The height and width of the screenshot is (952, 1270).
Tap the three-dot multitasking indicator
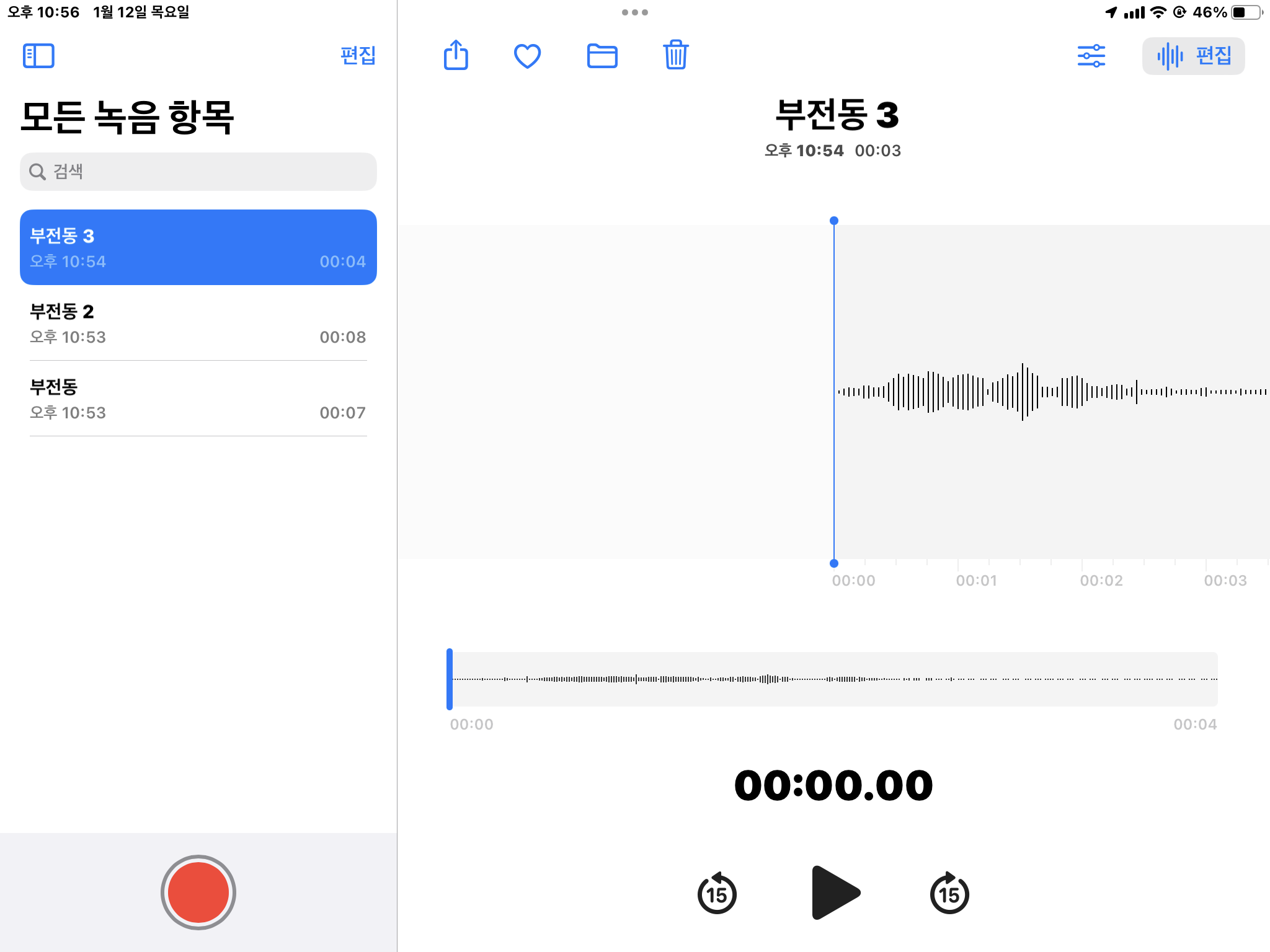(635, 12)
